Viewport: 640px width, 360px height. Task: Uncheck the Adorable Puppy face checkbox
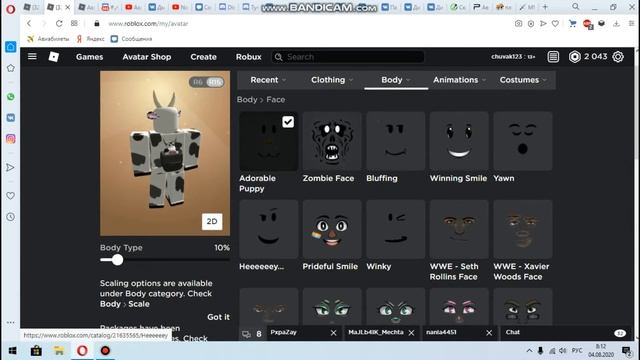[288, 122]
